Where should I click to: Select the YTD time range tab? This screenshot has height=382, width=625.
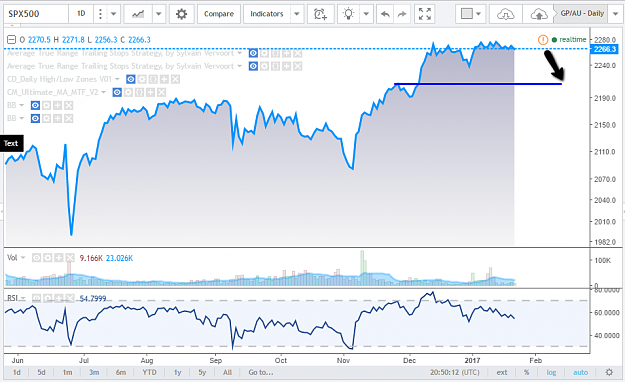click(149, 372)
